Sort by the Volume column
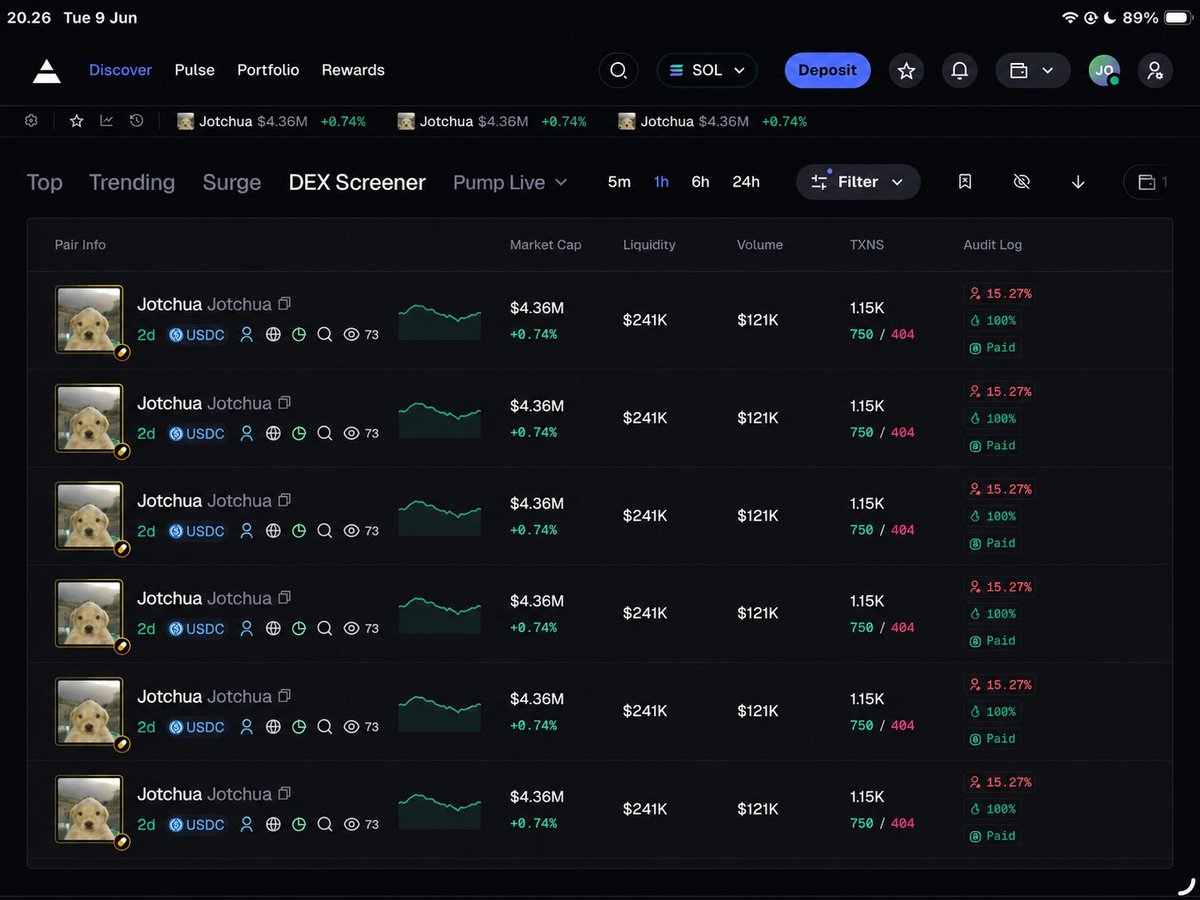The image size is (1200, 900). coord(760,245)
